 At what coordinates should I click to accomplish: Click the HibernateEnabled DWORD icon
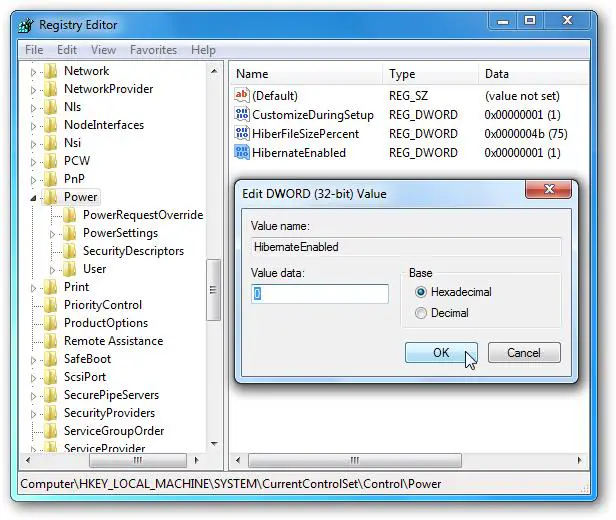click(x=242, y=152)
